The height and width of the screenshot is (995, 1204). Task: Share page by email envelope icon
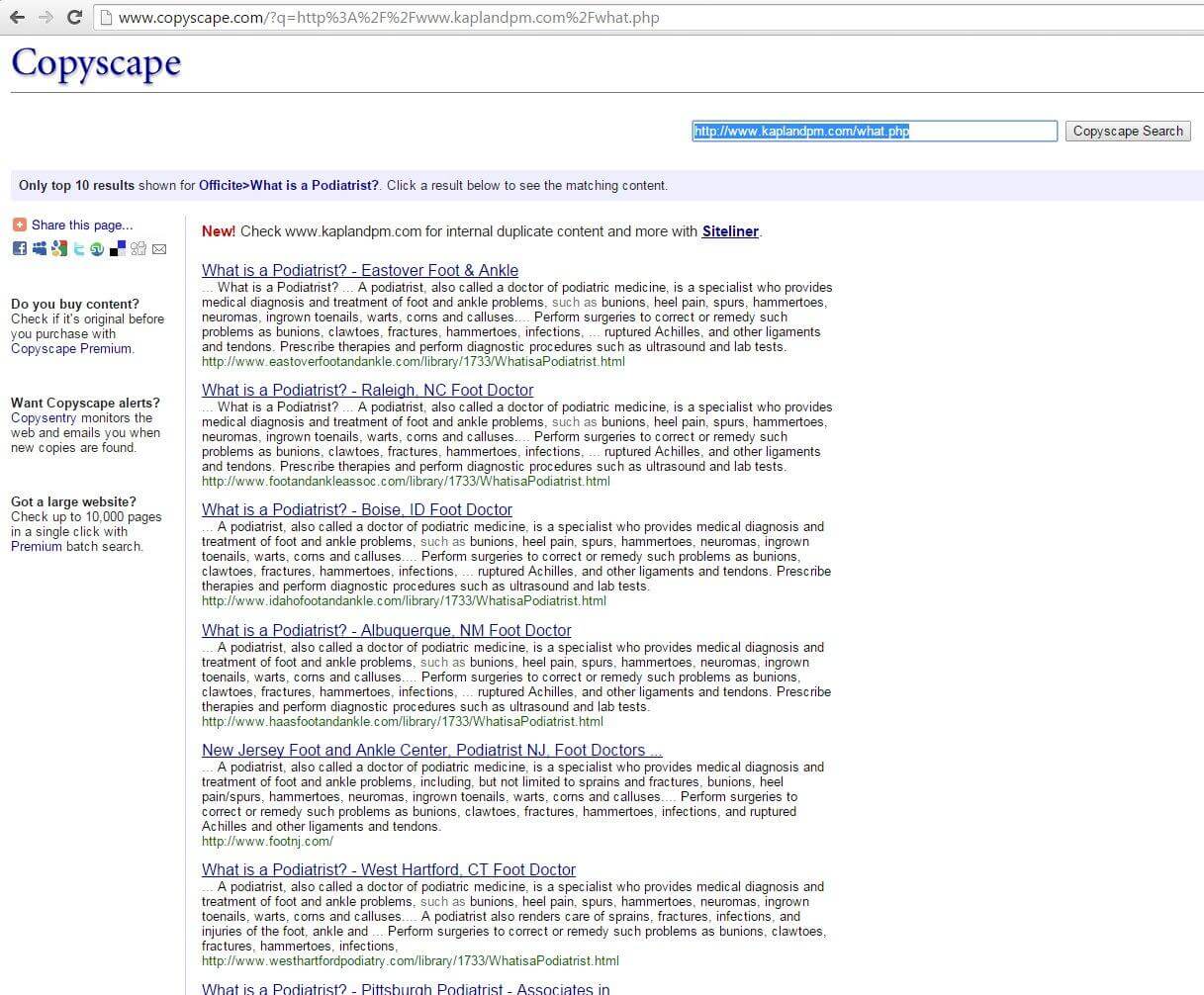click(158, 248)
